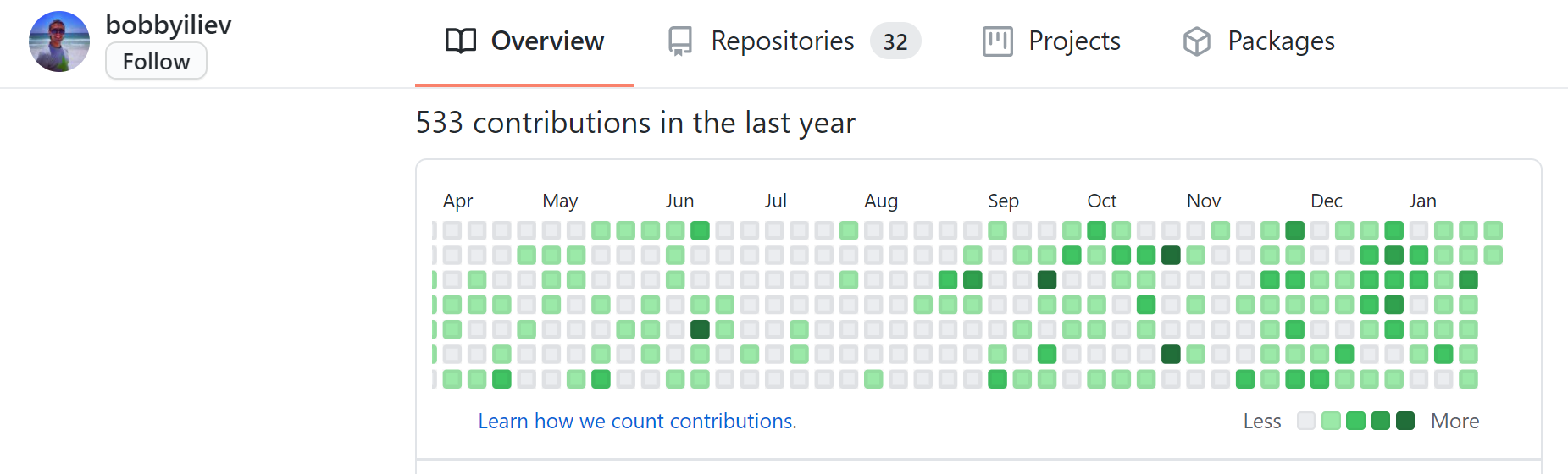Follow the user bobbyiliev
The height and width of the screenshot is (474, 1568).
156,61
